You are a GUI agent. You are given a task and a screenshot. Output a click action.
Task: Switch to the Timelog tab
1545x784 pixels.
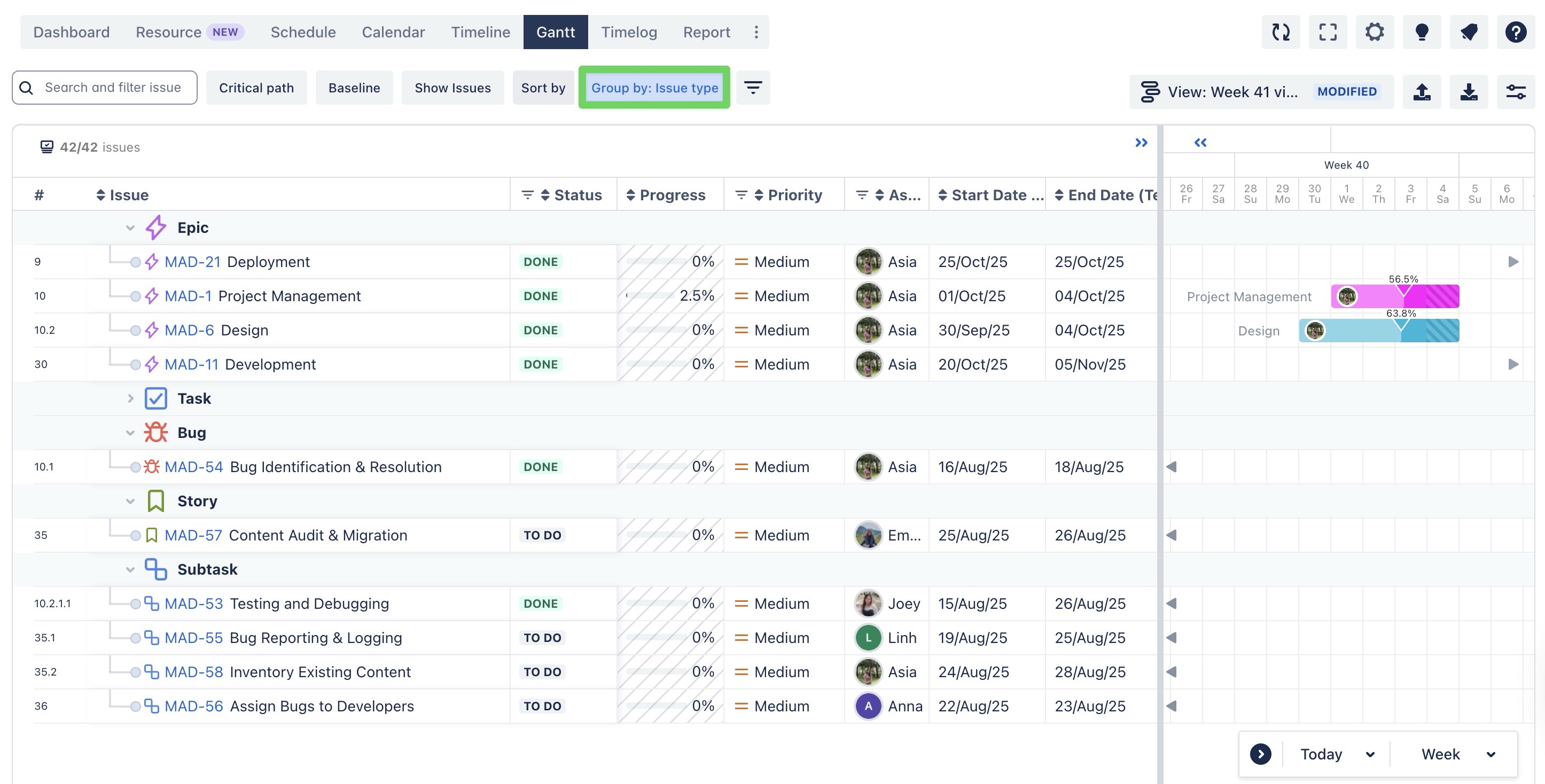coord(629,32)
